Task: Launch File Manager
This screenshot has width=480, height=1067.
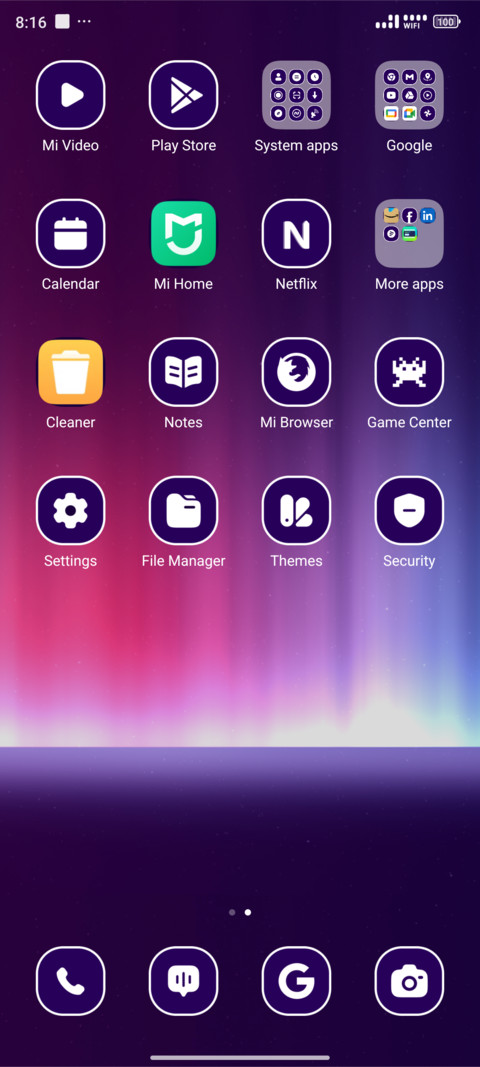Action: pos(183,511)
